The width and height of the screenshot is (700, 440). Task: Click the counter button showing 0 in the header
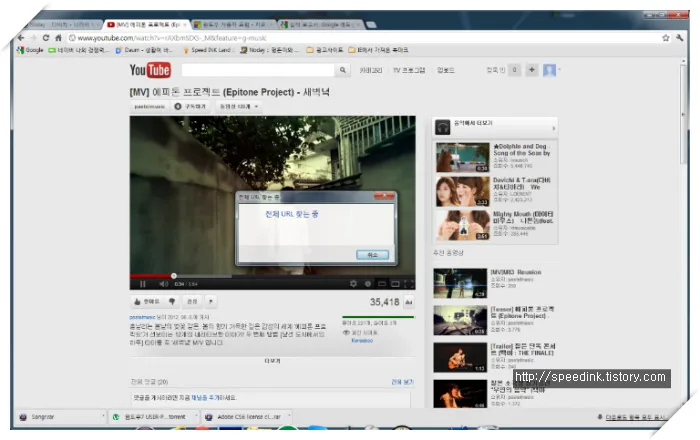(x=514, y=70)
